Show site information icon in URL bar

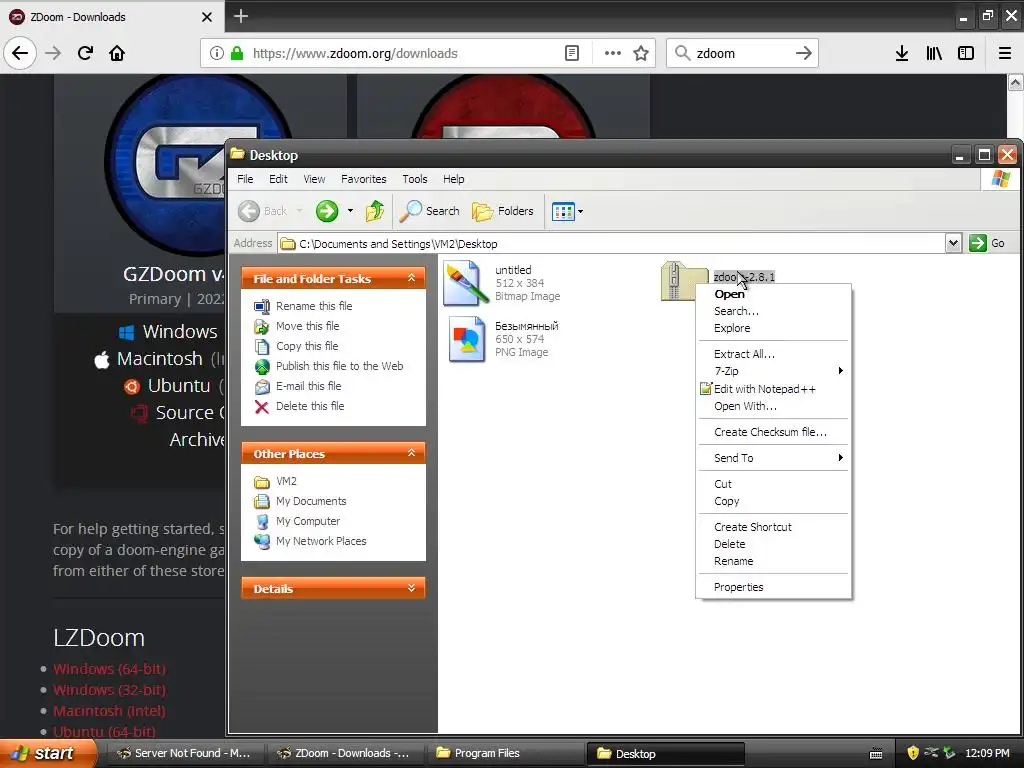[x=217, y=53]
